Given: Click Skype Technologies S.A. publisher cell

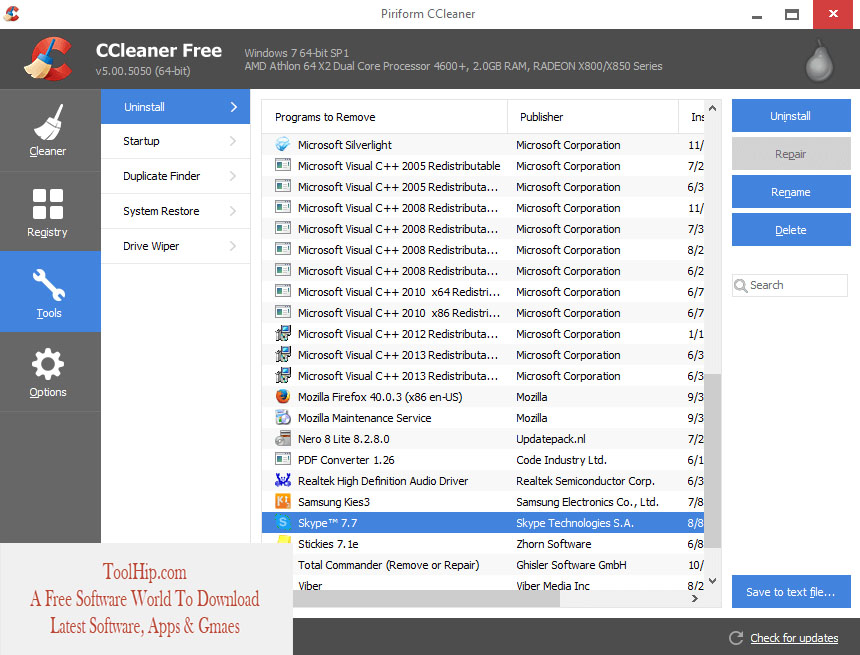Looking at the screenshot, I should [575, 523].
